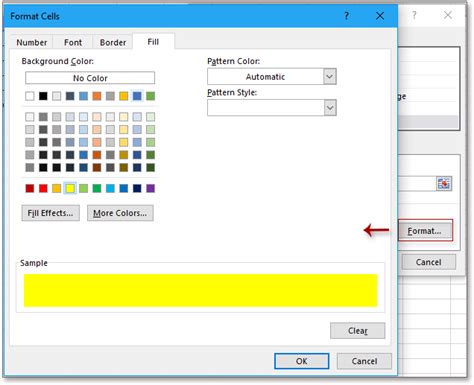
Task: Click help icon of the background dialog
Action: click(x=414, y=15)
